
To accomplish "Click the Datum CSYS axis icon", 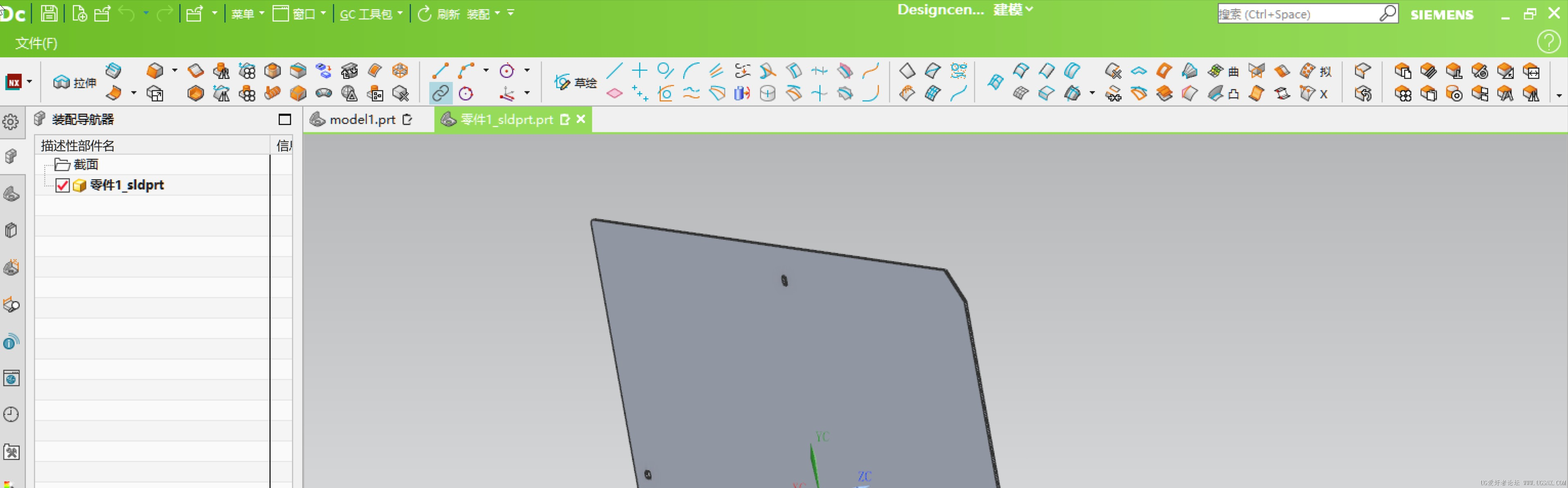I will (x=506, y=93).
